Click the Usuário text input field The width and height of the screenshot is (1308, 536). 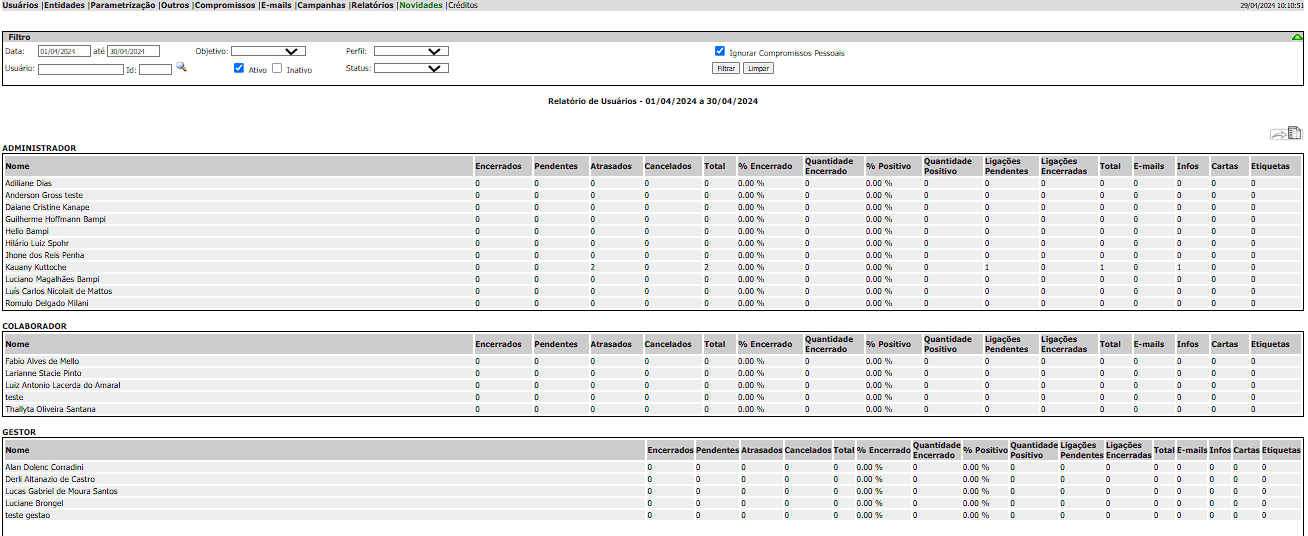click(x=81, y=70)
